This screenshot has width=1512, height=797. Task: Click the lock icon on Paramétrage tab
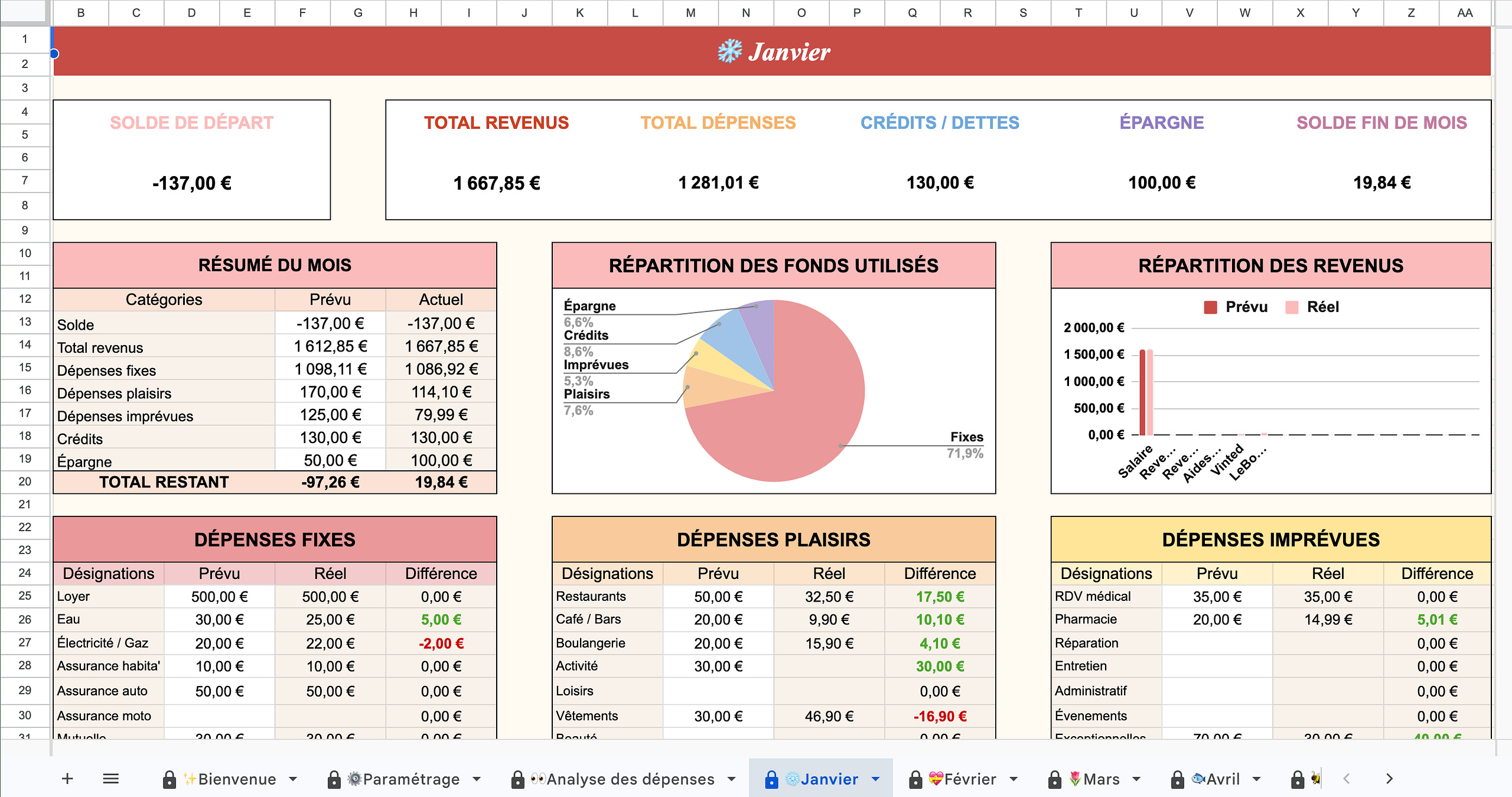pyautogui.click(x=334, y=779)
